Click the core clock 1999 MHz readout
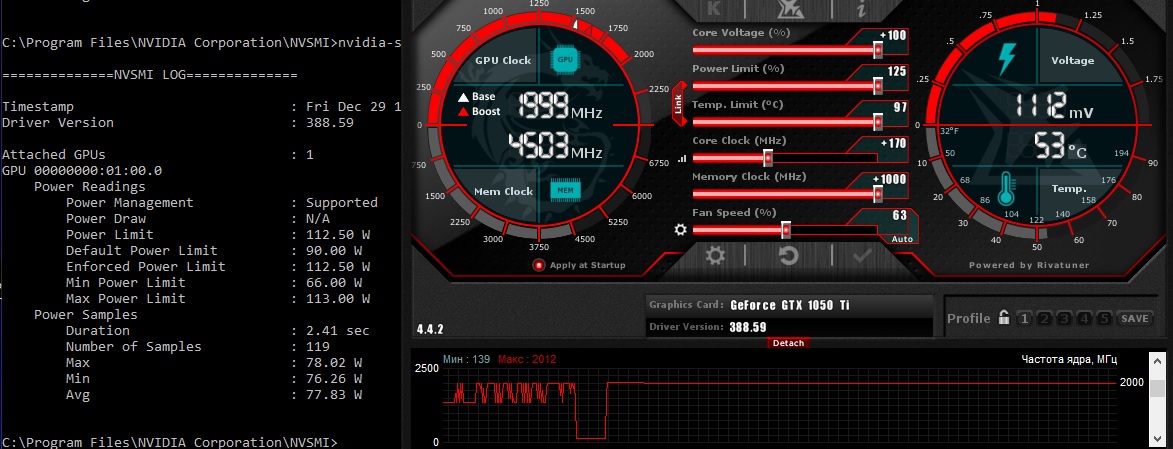Screen dimensions: 1173x449 [x=559, y=107]
